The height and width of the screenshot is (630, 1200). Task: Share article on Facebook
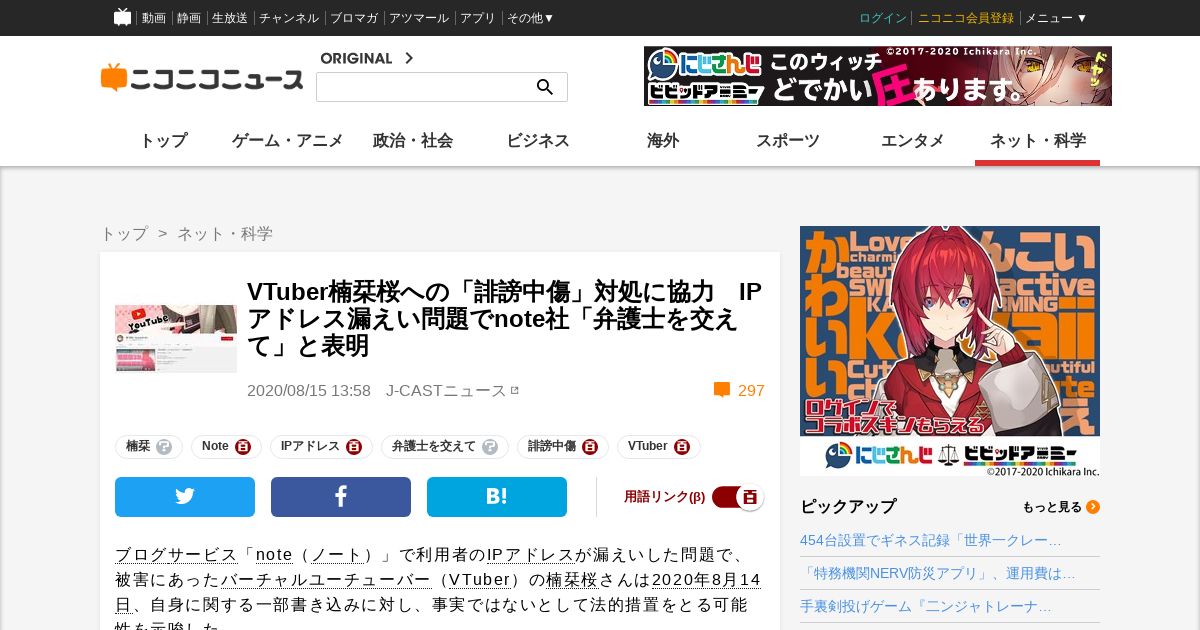[341, 497]
